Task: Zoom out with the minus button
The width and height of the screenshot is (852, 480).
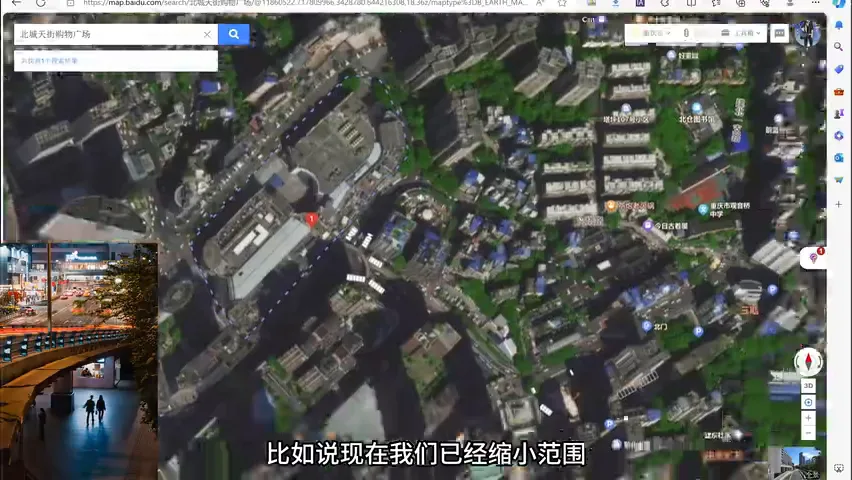Action: coord(808,433)
